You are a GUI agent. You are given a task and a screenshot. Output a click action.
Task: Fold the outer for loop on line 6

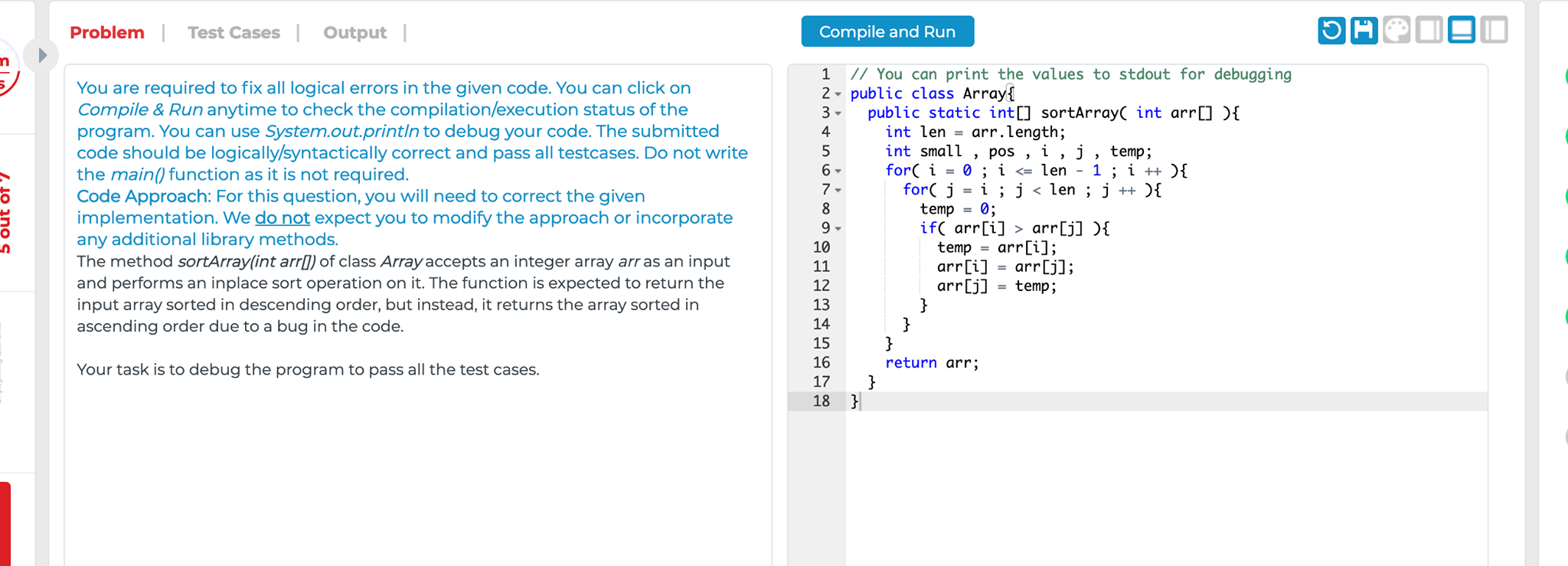click(838, 171)
